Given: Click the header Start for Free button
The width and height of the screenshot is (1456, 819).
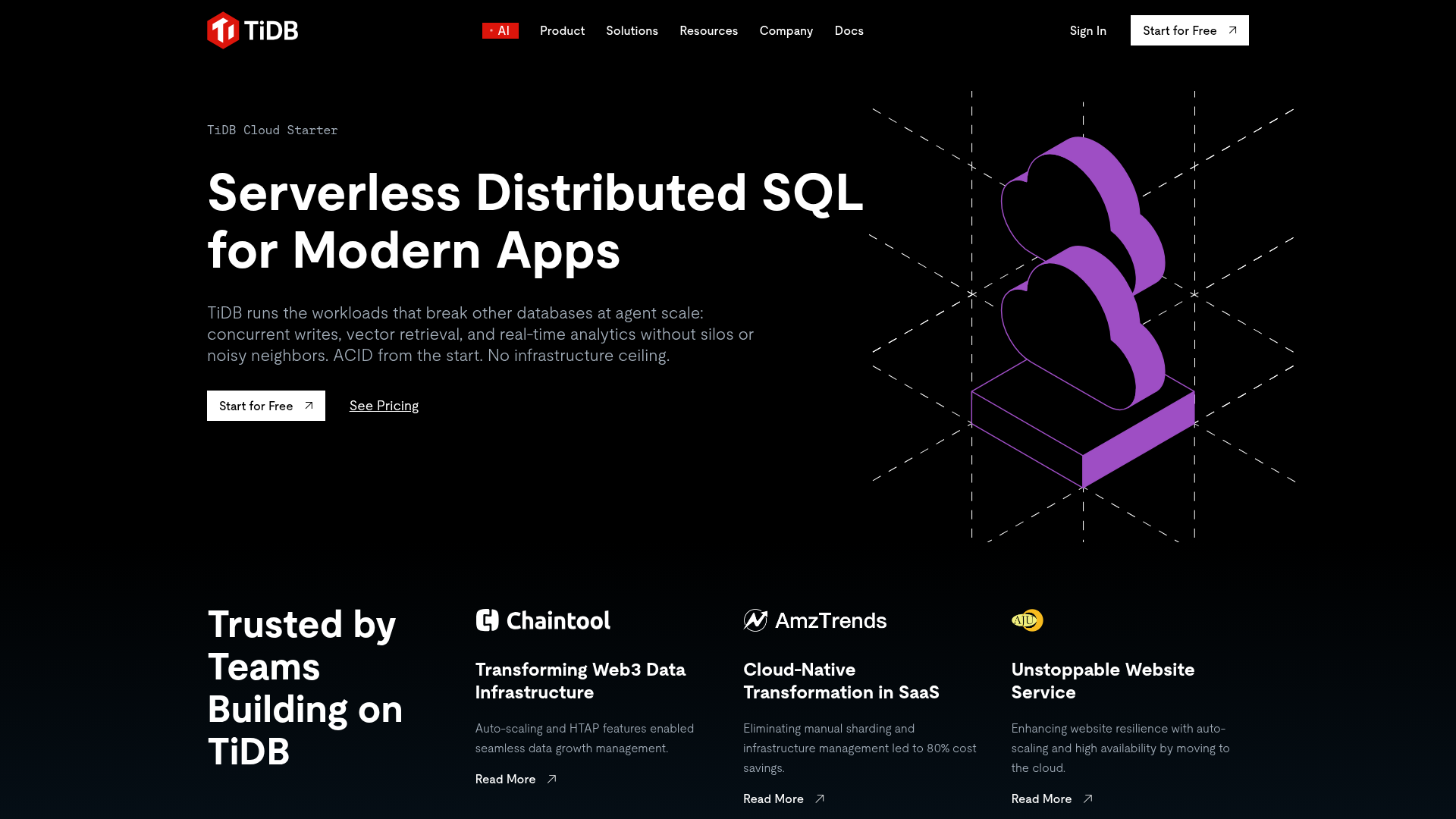Looking at the screenshot, I should click(x=1189, y=30).
